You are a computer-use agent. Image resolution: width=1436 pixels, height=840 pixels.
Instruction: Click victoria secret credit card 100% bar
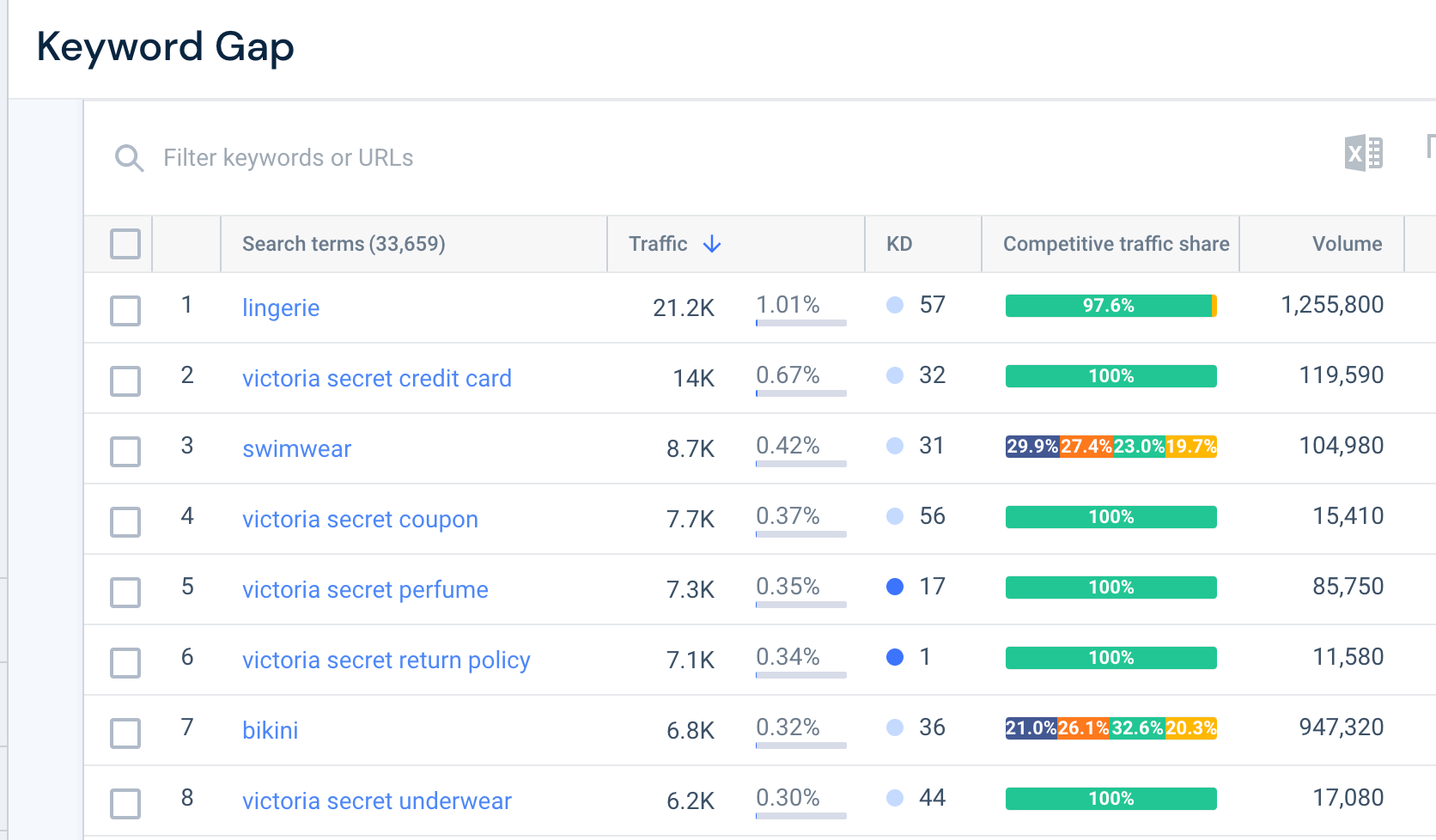coord(1111,376)
